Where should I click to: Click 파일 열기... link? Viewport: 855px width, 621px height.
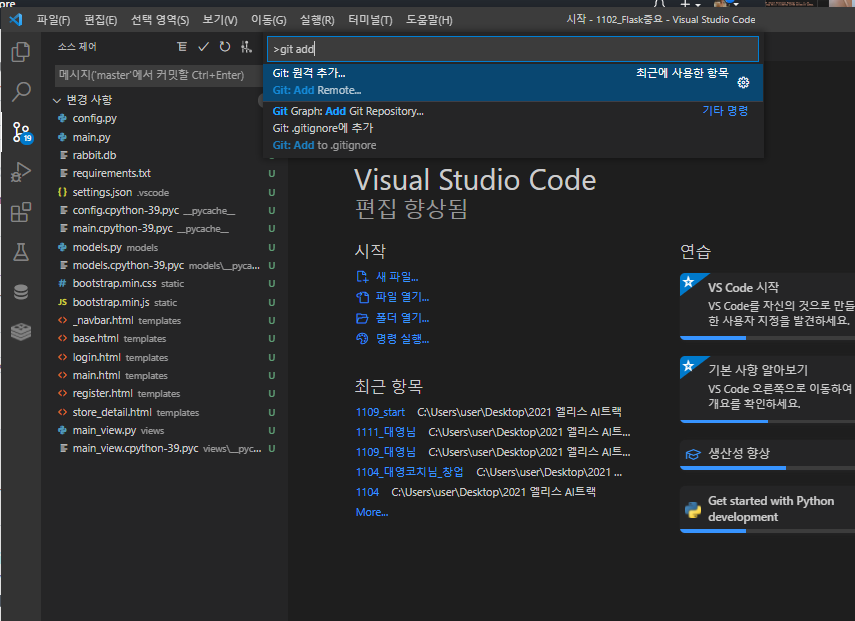click(x=402, y=297)
